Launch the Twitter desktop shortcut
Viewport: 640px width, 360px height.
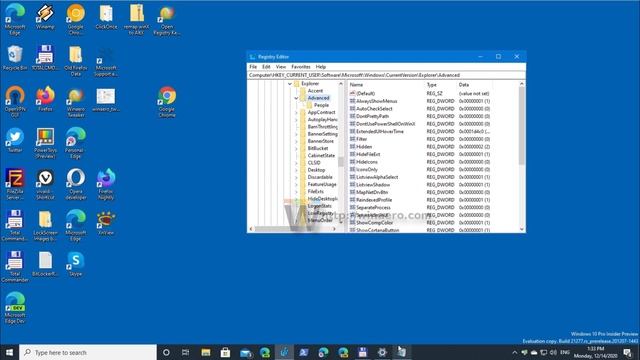(x=15, y=140)
